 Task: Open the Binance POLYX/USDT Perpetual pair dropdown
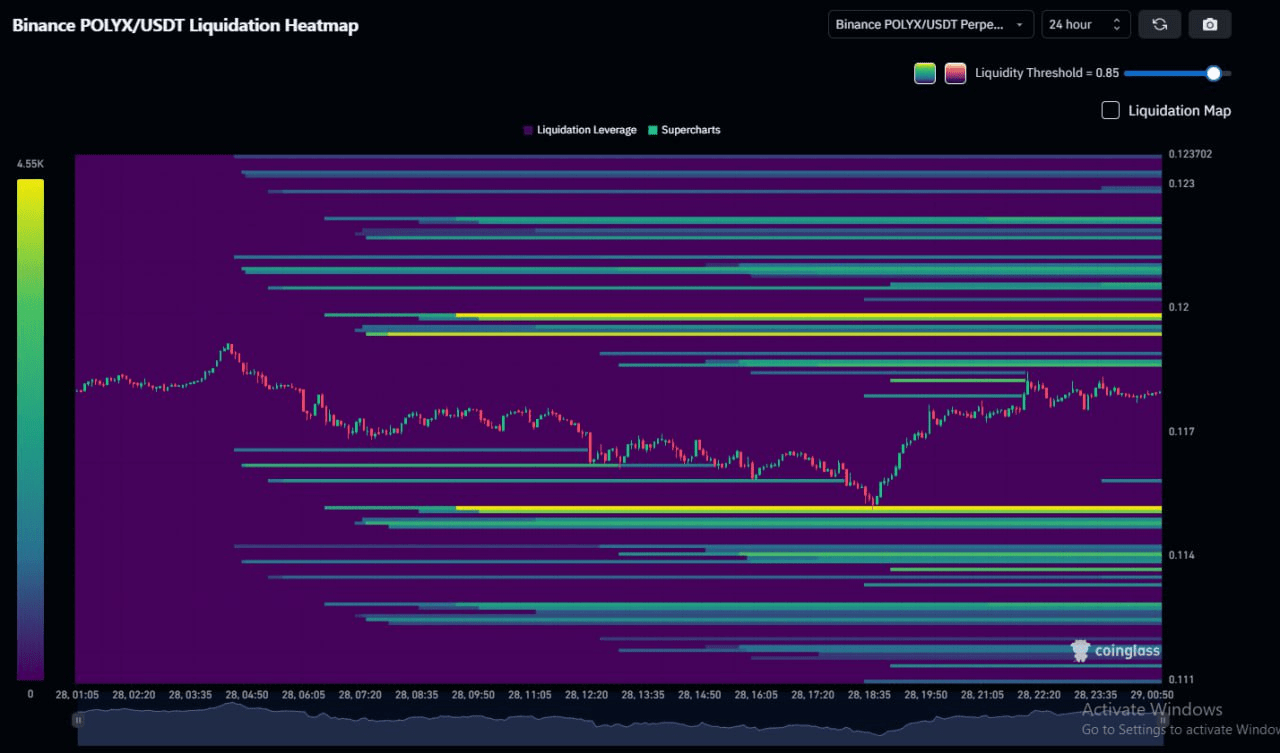(x=931, y=24)
